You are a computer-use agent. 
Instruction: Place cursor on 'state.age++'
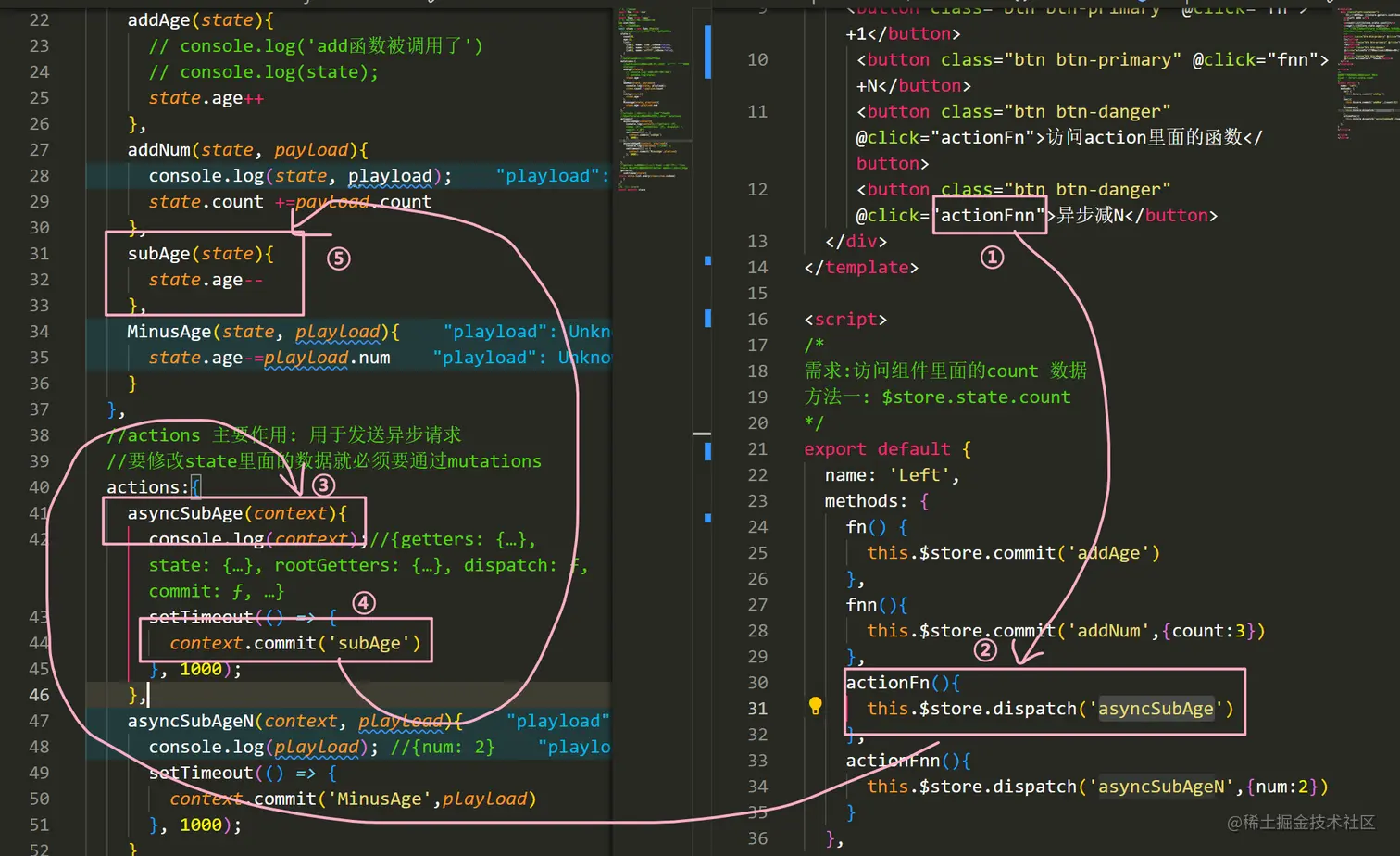206,98
